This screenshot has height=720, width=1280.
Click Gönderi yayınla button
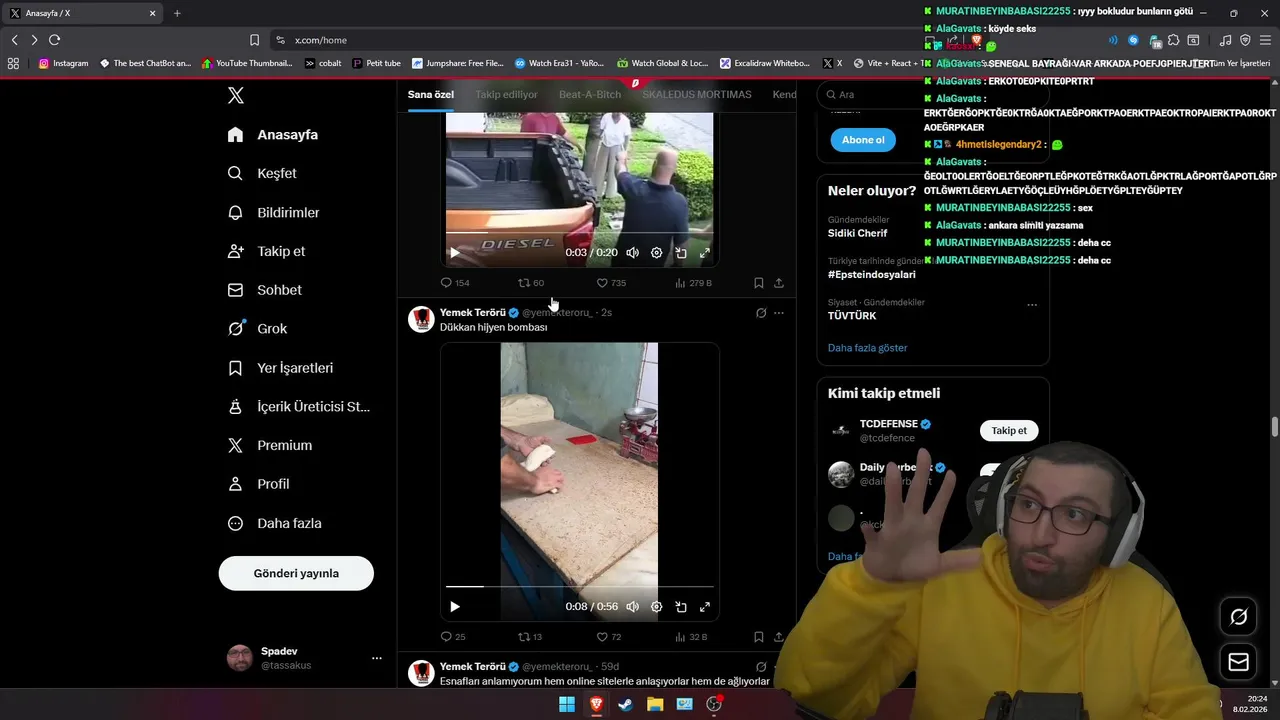[x=296, y=573]
